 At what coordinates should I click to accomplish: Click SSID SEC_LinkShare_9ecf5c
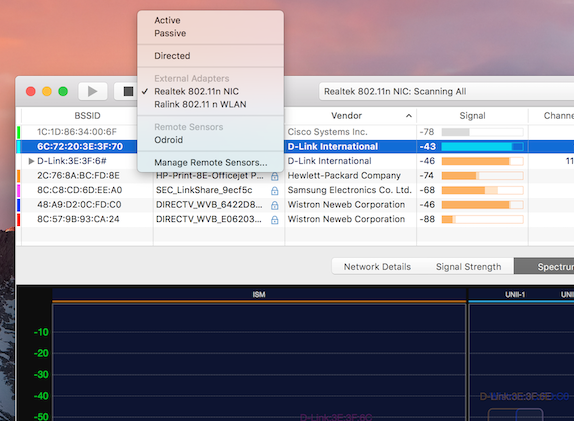pos(204,190)
